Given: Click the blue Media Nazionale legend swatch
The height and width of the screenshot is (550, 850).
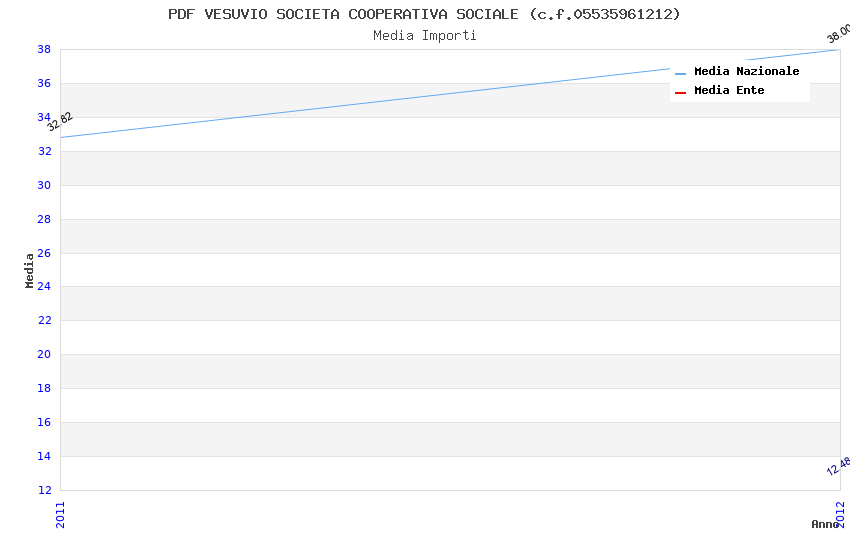Looking at the screenshot, I should 681,73.
